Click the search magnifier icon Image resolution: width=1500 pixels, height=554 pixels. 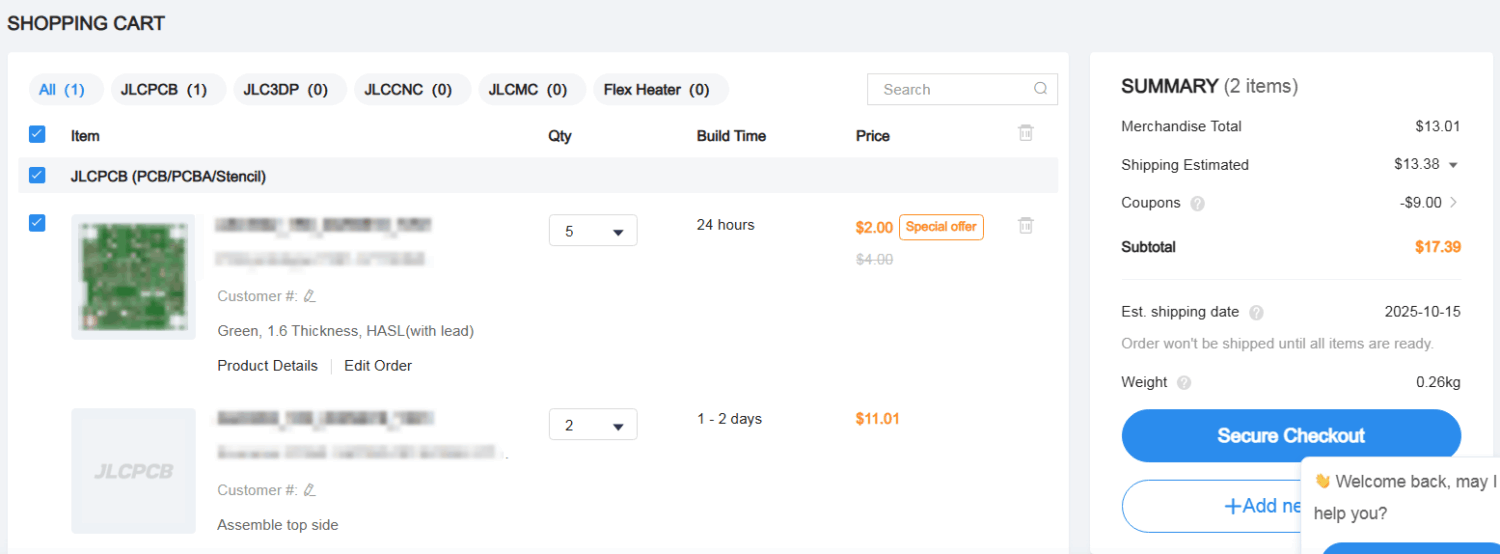(1040, 89)
